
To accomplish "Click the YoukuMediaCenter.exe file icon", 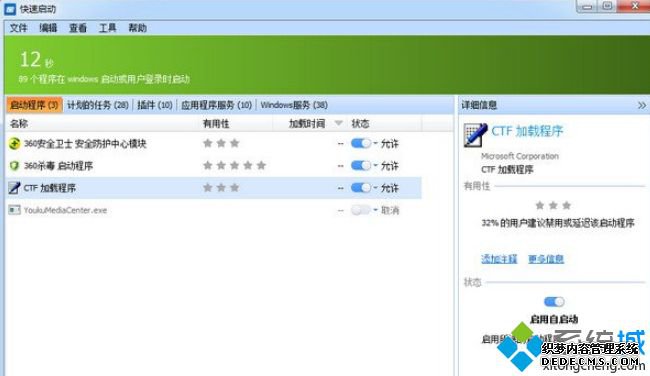I will (15, 210).
